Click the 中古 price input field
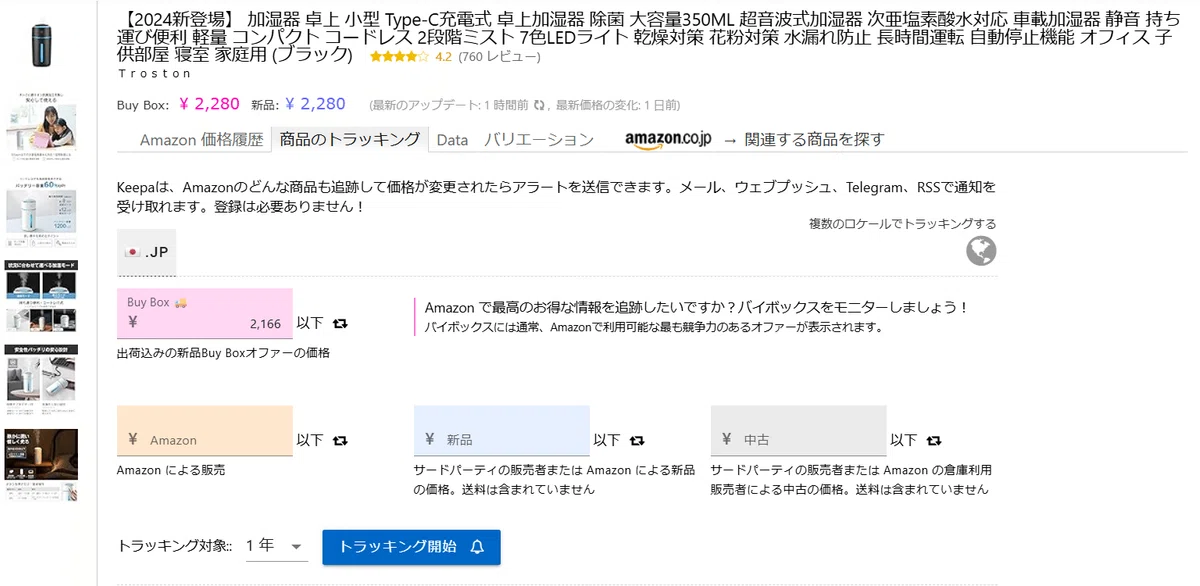 799,431
